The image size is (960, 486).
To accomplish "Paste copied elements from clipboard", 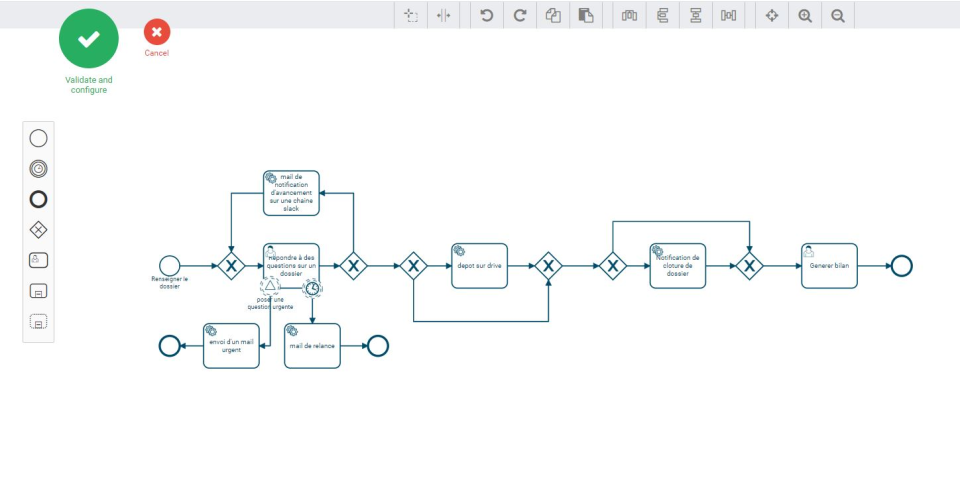I will (x=586, y=15).
